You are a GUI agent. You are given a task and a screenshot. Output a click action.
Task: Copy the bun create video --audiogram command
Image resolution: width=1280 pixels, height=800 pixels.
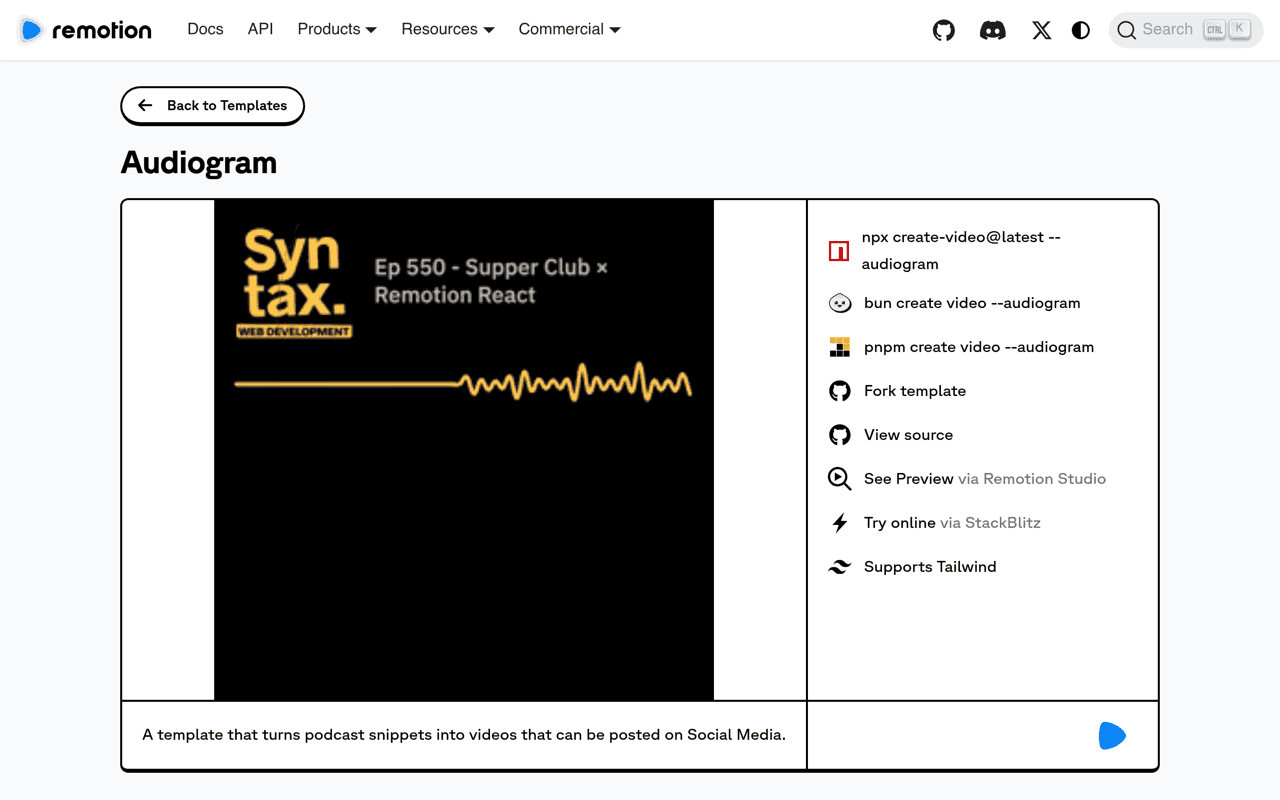click(972, 303)
